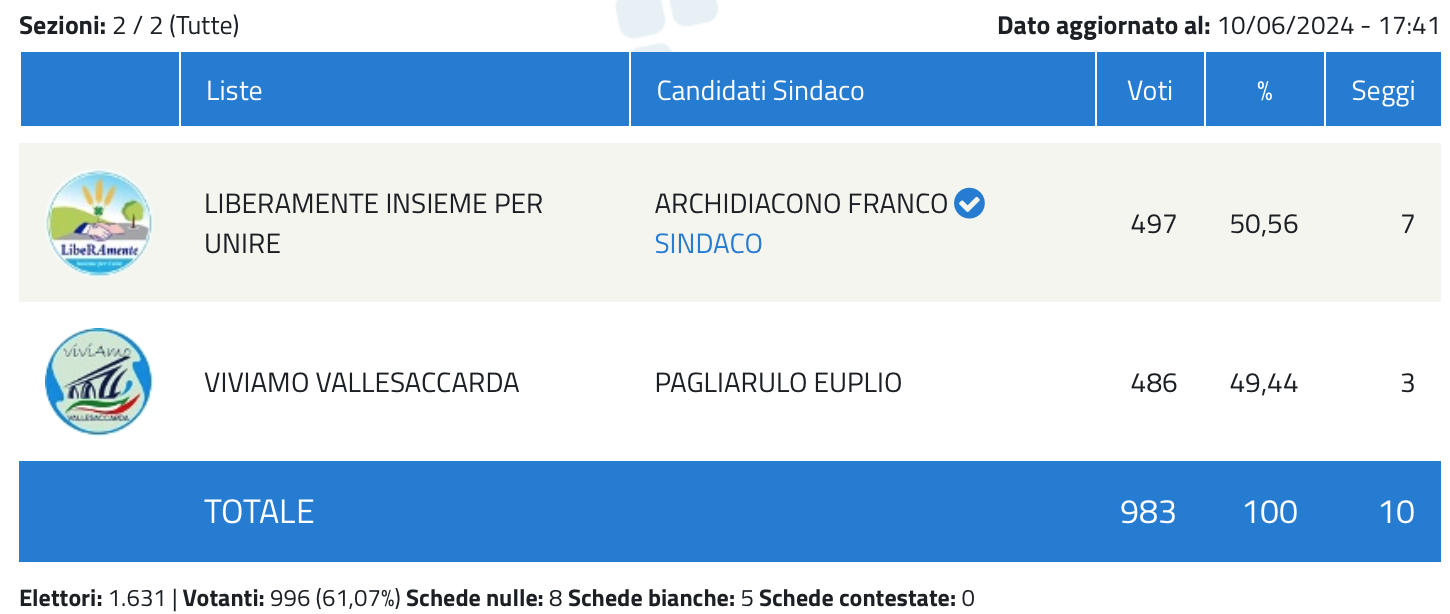
Task: Click the total 983 votes cell
Action: (x=1148, y=511)
